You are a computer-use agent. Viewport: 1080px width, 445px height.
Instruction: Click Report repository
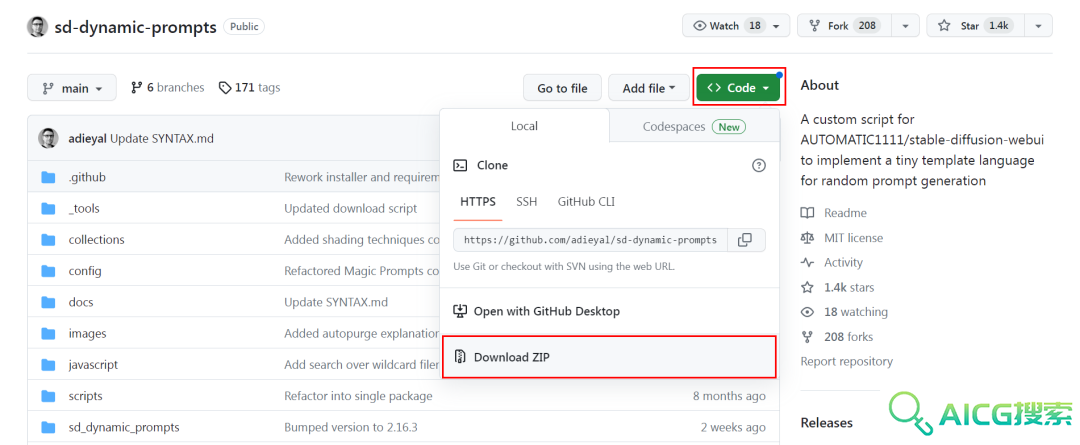pos(847,361)
